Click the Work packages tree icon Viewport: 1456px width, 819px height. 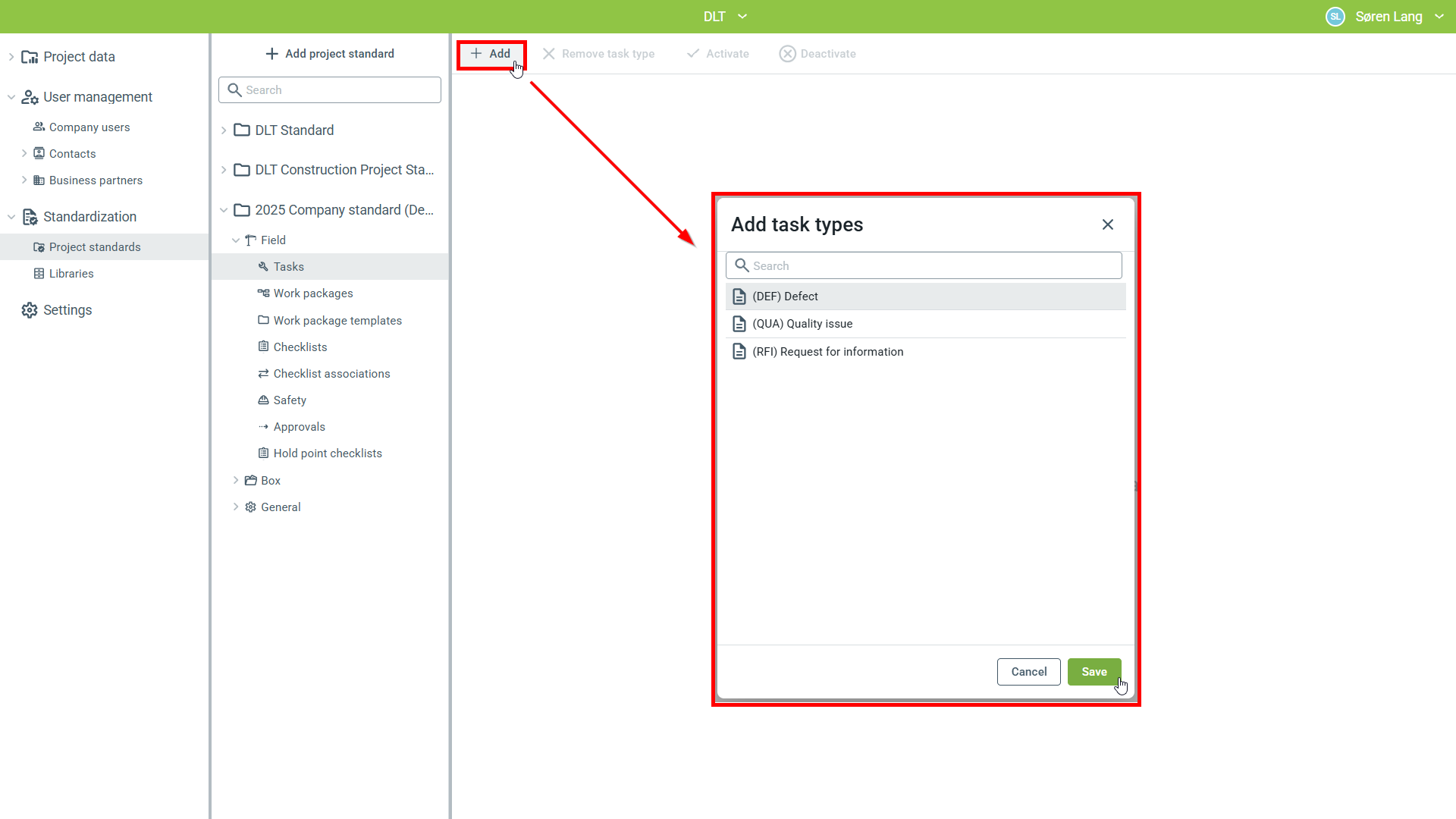pos(263,293)
